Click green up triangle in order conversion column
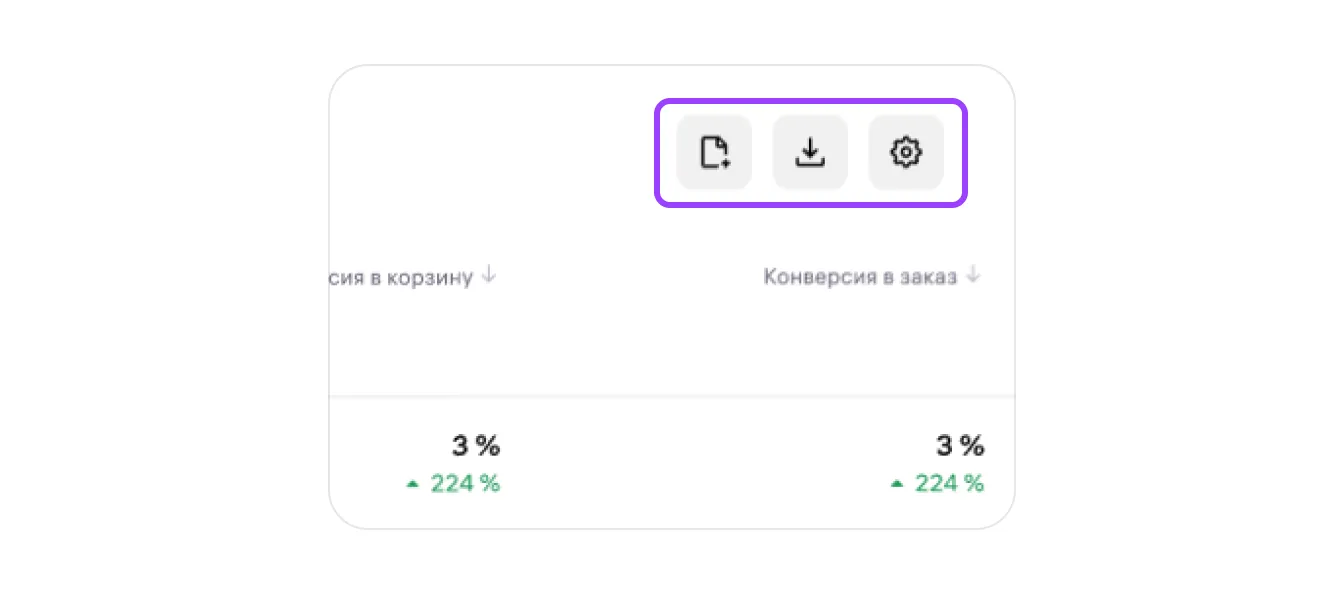 coord(897,484)
